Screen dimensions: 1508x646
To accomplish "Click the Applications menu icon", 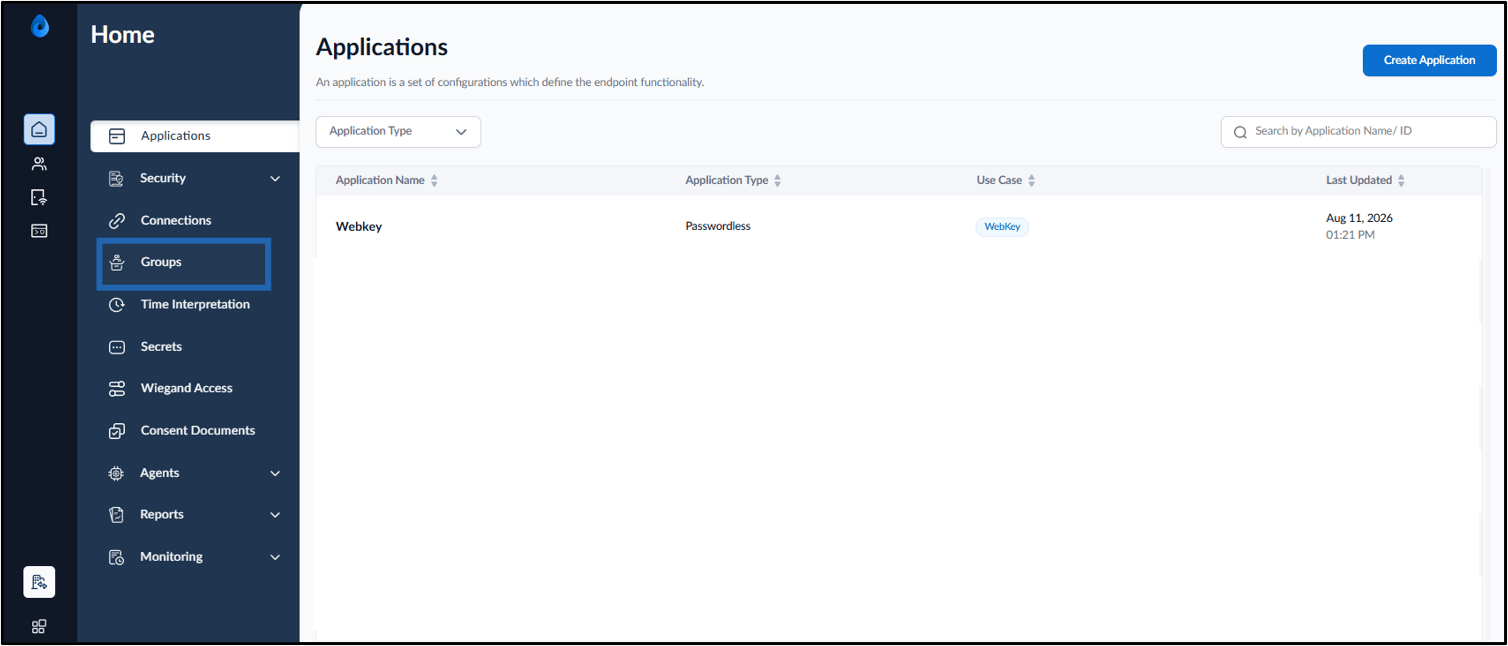I will point(117,136).
